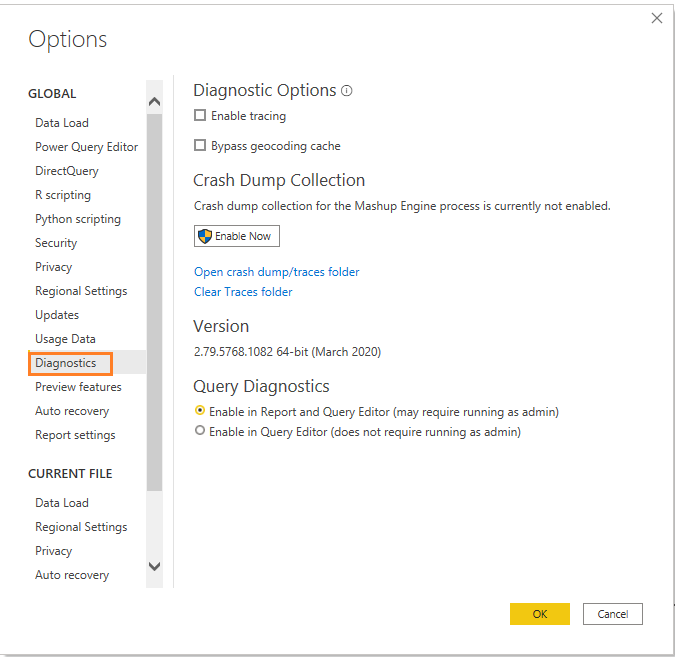Click the Cancel button
This screenshot has height=657, width=675.
pyautogui.click(x=613, y=614)
